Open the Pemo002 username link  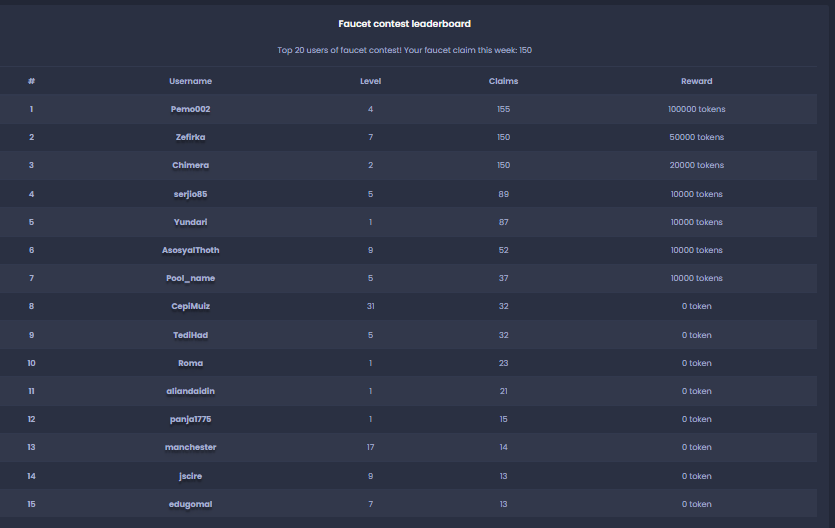pos(190,109)
